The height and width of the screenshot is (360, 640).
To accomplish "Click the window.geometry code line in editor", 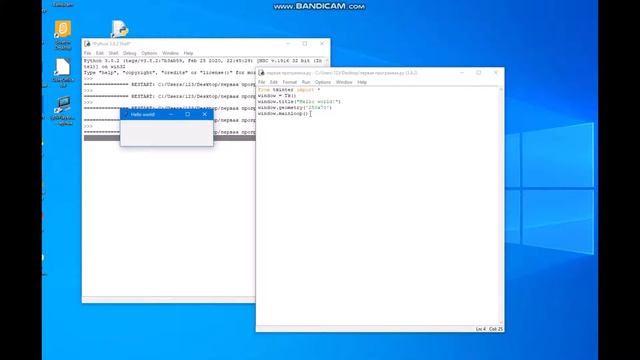I will pyautogui.click(x=295, y=107).
